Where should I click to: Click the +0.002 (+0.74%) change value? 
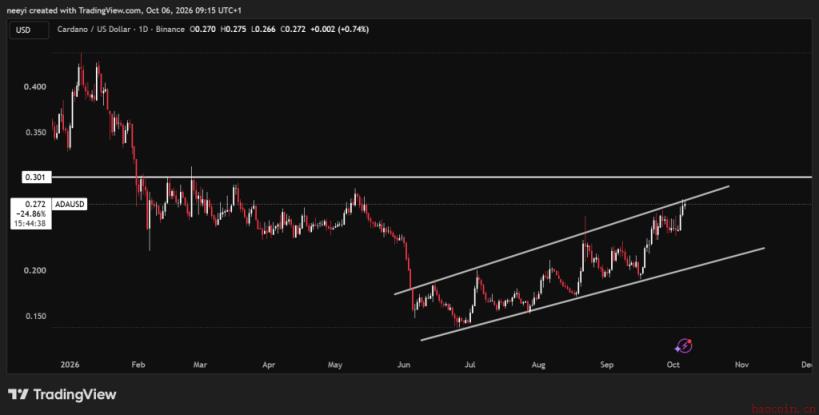(340, 30)
